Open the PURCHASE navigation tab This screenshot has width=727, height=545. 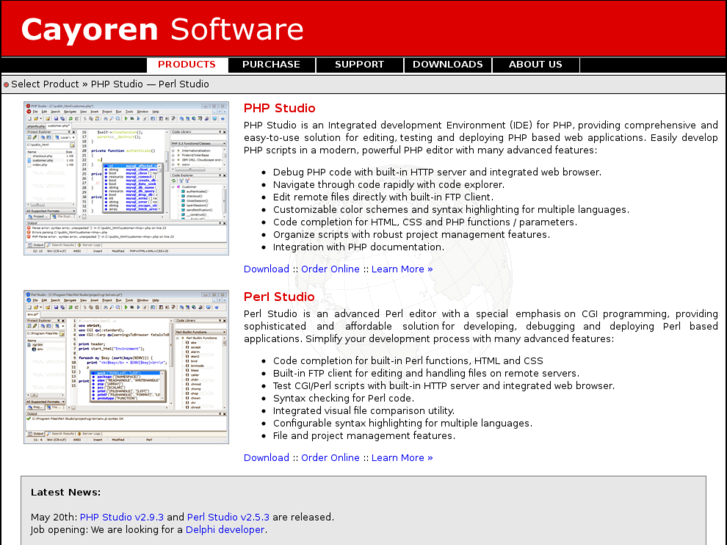pos(271,65)
